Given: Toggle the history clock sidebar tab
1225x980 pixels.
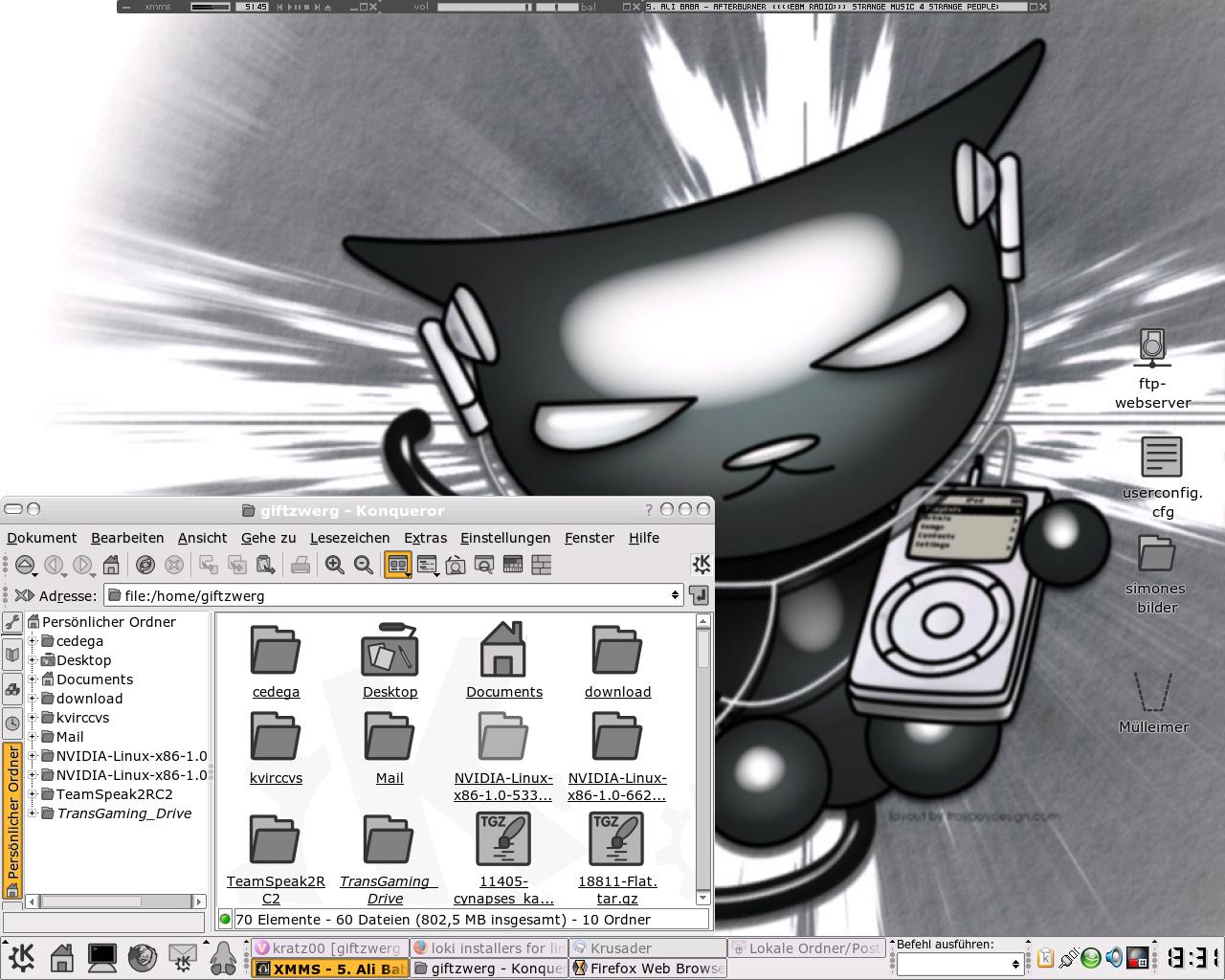Looking at the screenshot, I should coord(12,724).
